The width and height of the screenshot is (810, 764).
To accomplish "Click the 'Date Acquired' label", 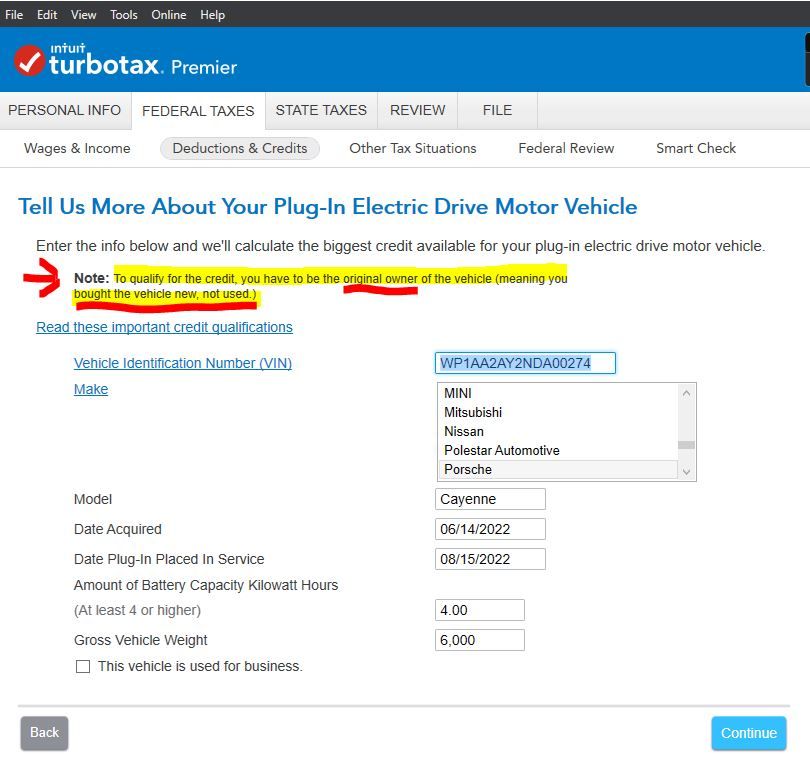I will [x=118, y=529].
